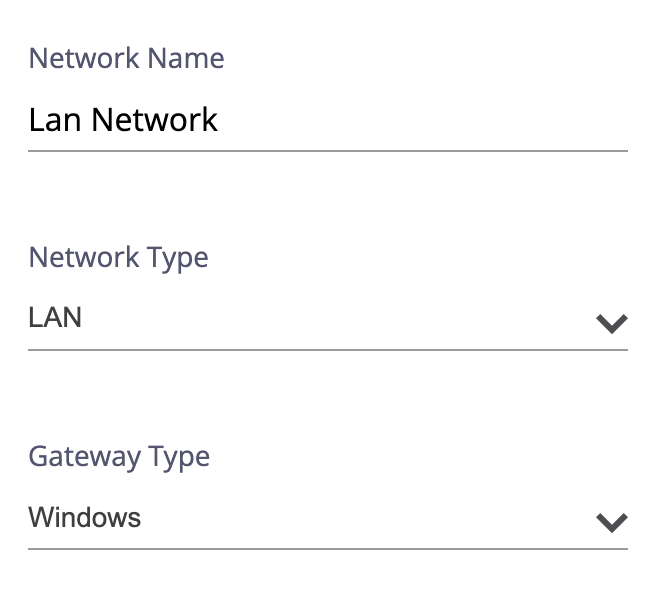Click the Gateway Type label
The image size is (660, 608).
(119, 456)
